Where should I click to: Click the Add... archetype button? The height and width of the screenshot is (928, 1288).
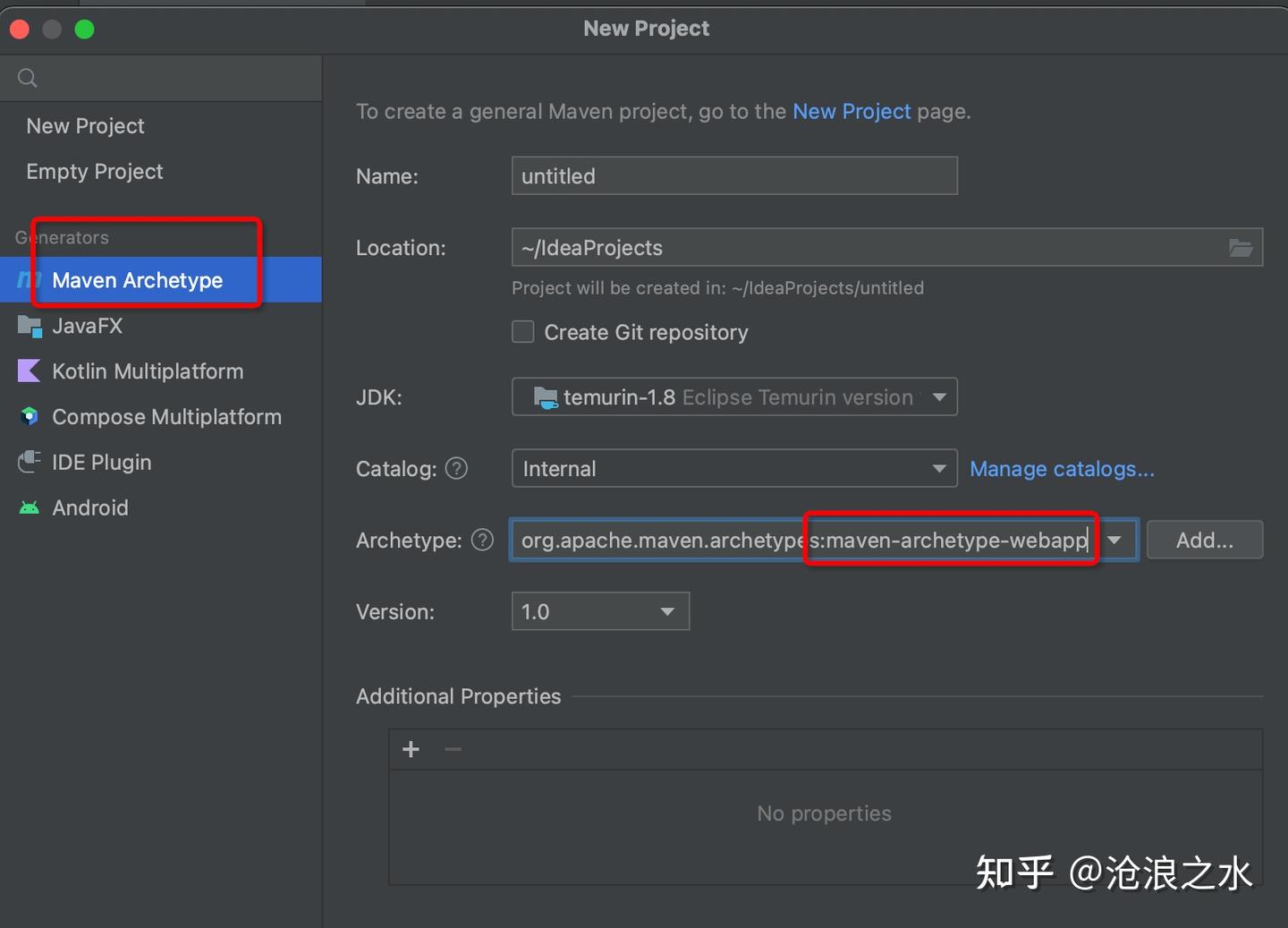pyautogui.click(x=1204, y=541)
